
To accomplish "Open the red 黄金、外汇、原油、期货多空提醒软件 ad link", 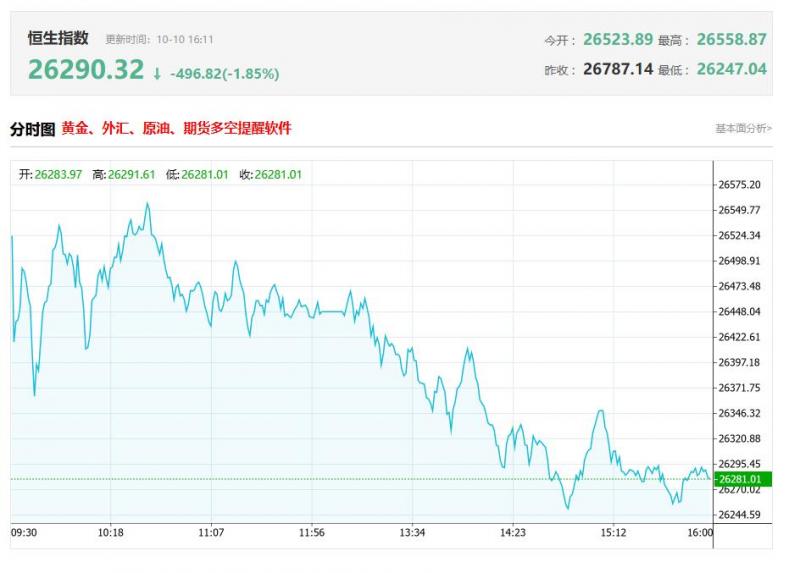I will [176, 129].
